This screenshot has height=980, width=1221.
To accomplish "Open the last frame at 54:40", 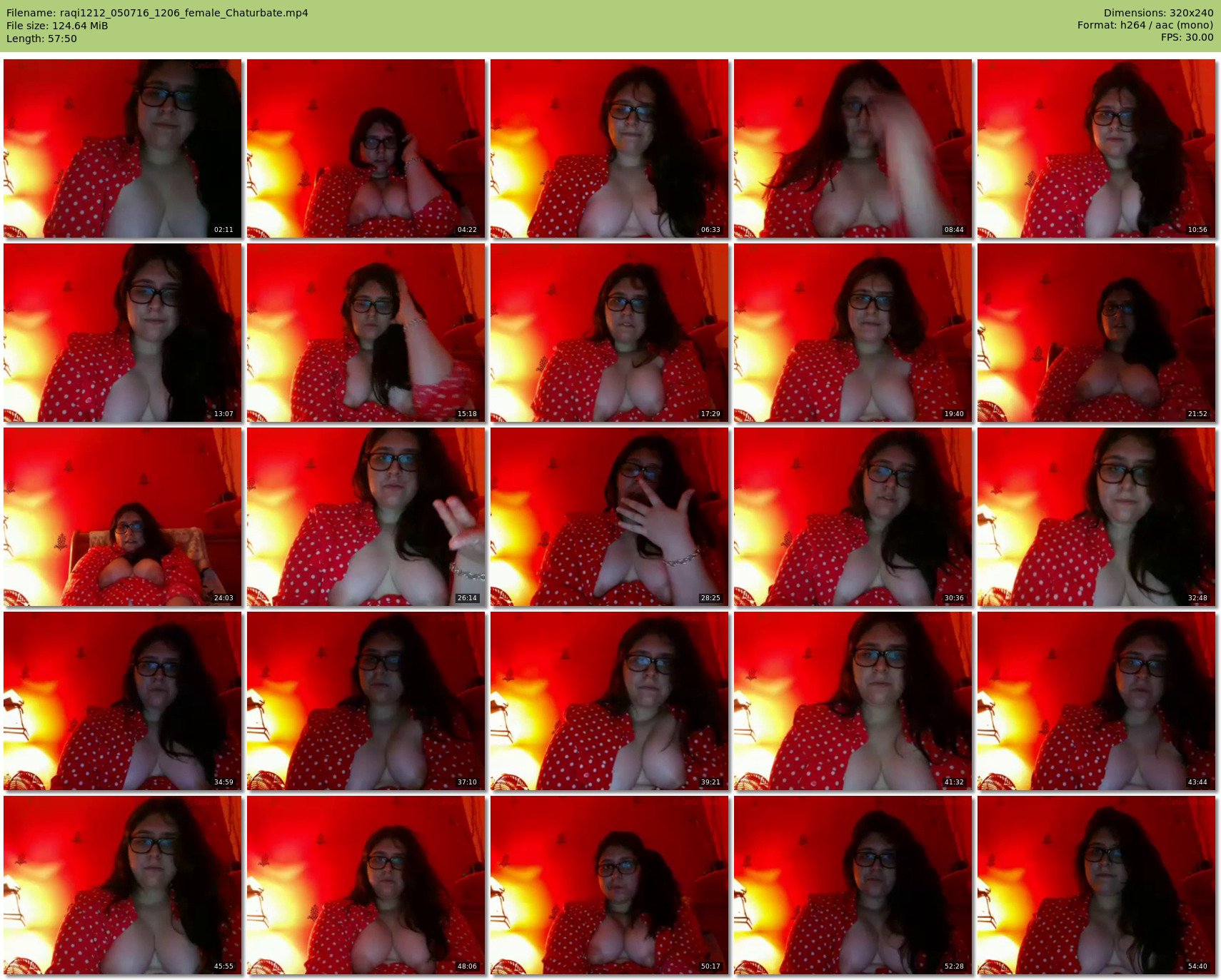I will coord(1096,885).
